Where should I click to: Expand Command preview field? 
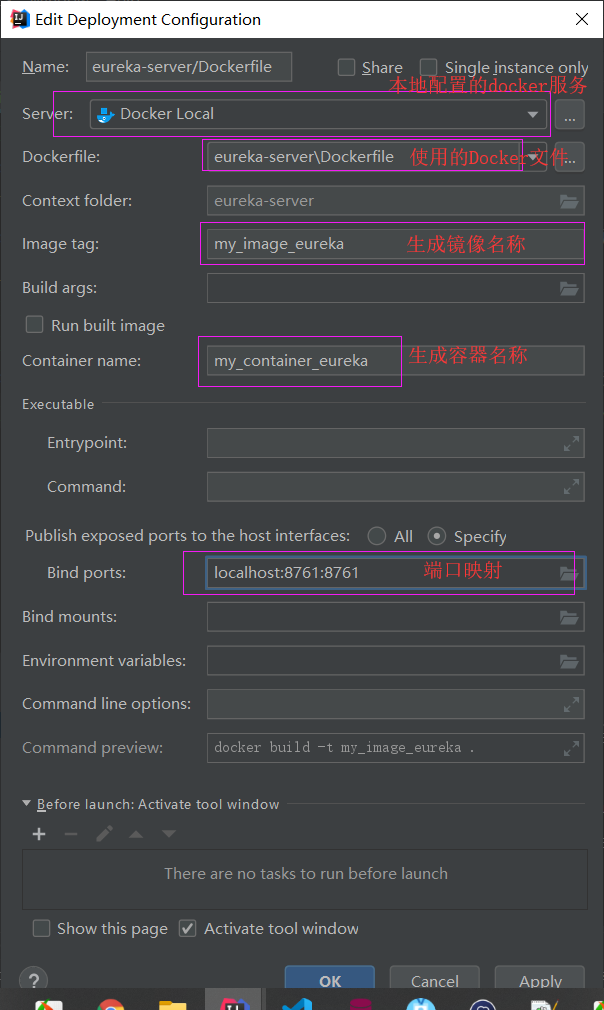tap(571, 748)
